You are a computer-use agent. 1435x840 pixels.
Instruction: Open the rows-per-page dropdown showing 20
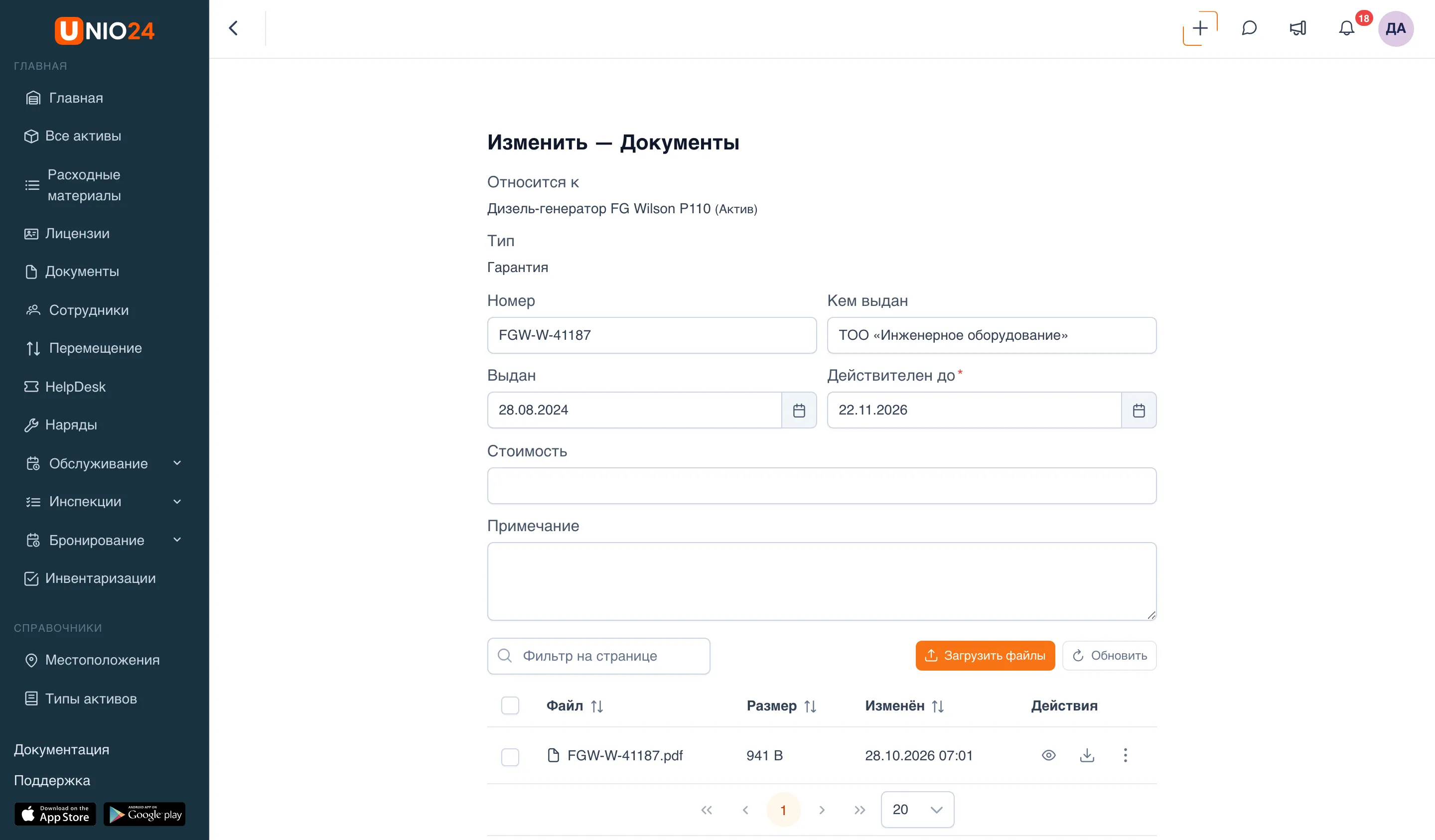917,810
